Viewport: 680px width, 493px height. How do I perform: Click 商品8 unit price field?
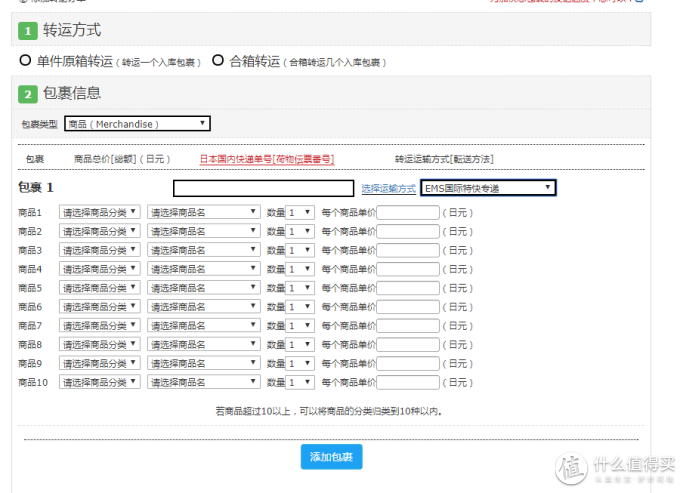[x=408, y=345]
